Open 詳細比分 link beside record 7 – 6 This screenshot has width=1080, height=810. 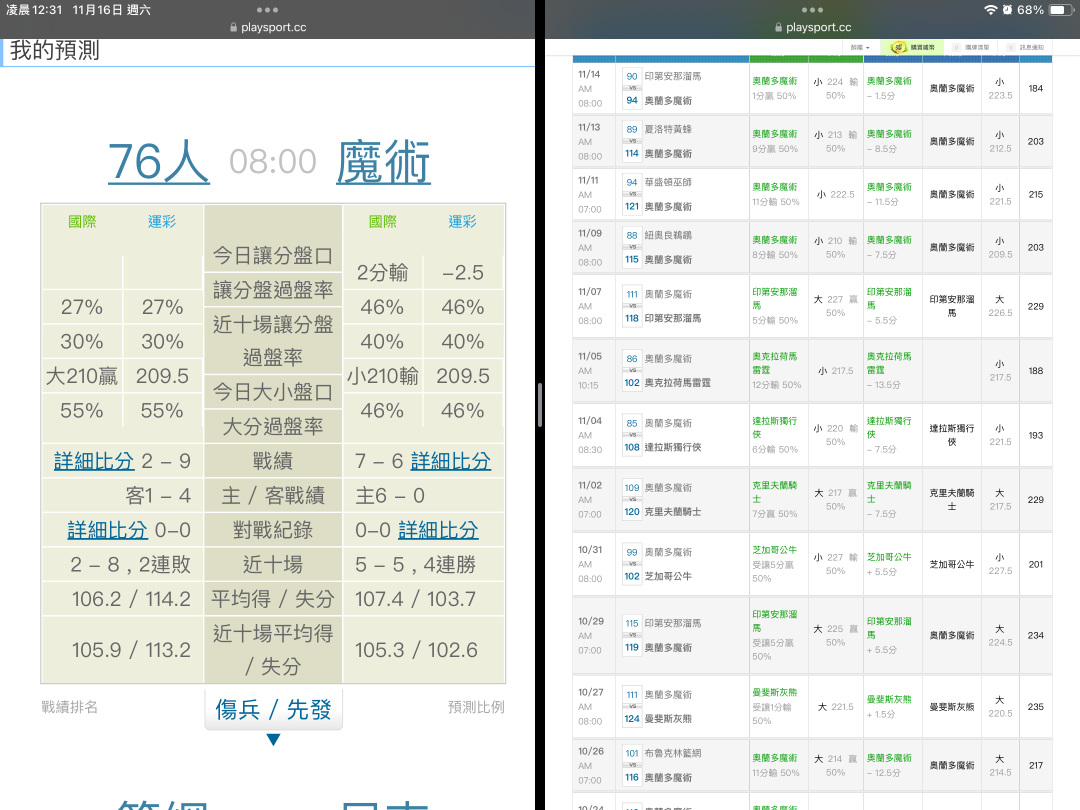(x=451, y=461)
